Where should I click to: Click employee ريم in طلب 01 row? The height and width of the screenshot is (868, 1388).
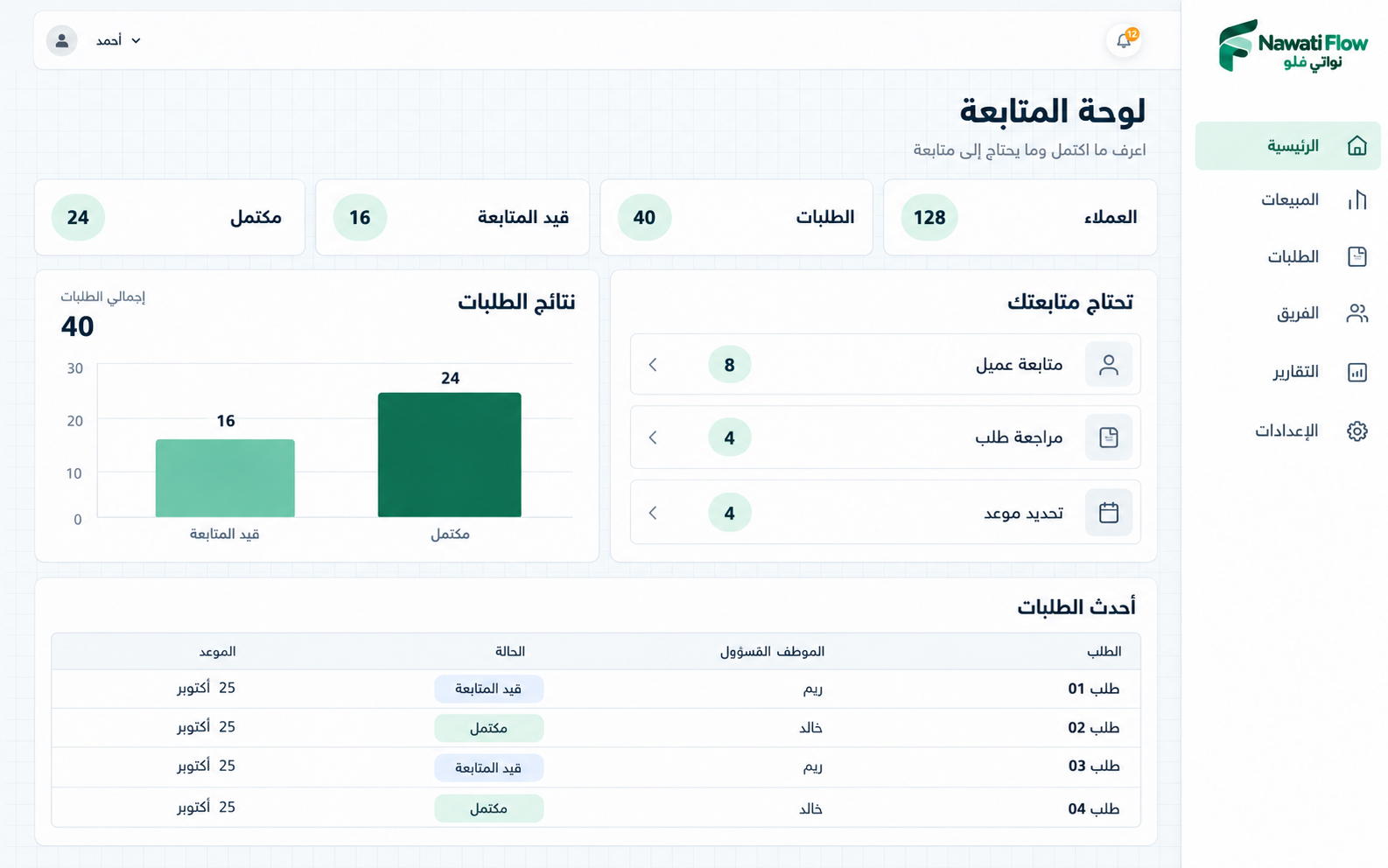click(812, 689)
